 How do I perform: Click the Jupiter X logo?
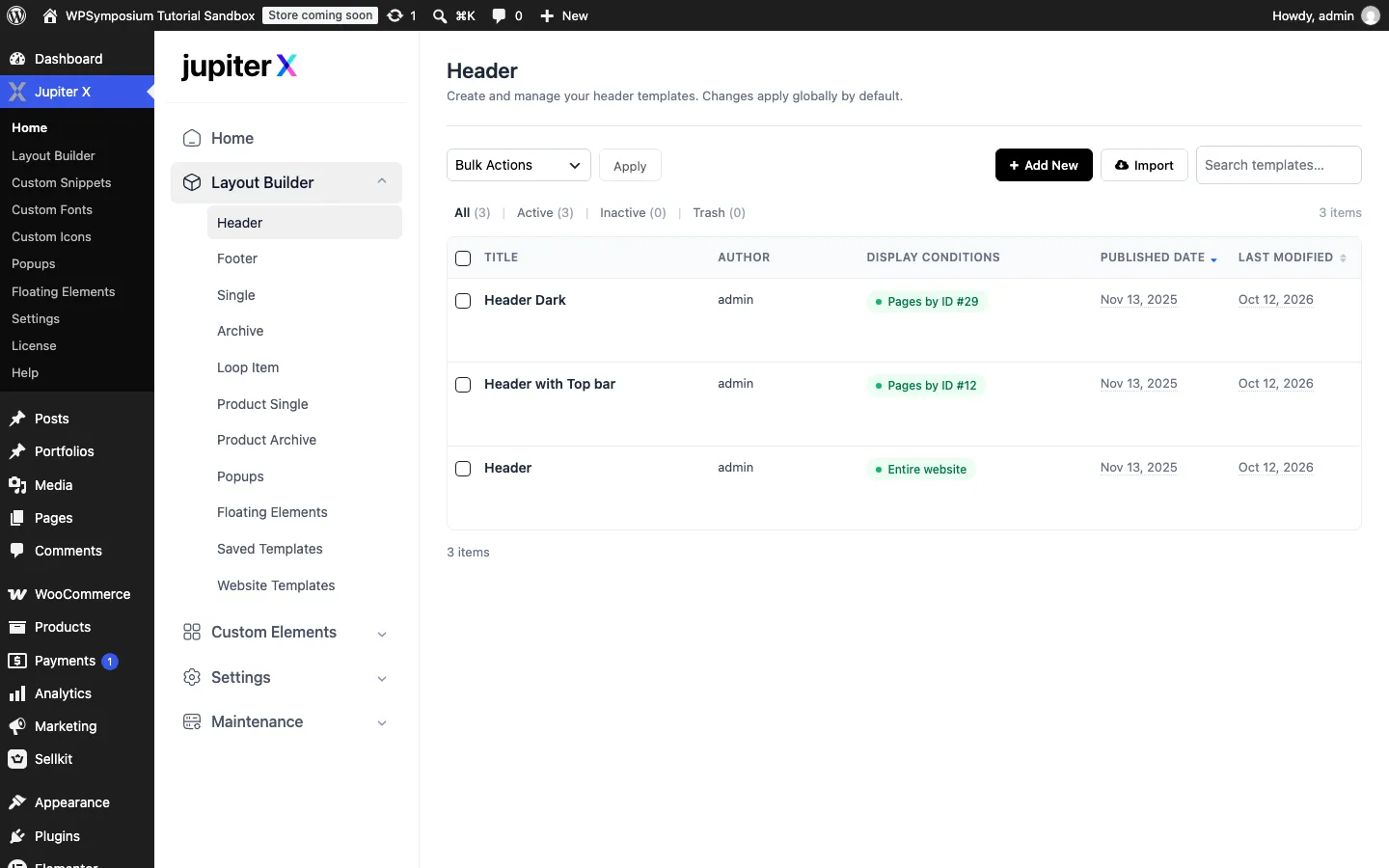click(x=239, y=66)
